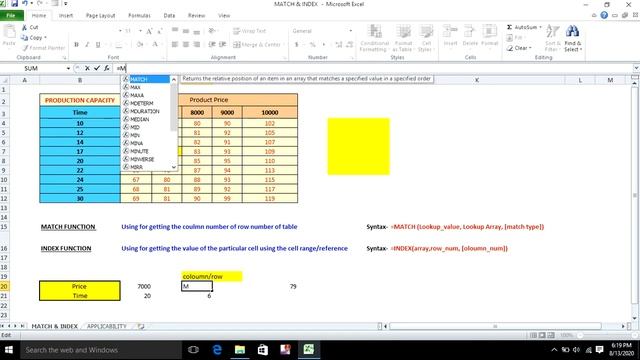Image resolution: width=640 pixels, height=360 pixels.
Task: Open the Review ribbon tab
Action: [x=196, y=16]
